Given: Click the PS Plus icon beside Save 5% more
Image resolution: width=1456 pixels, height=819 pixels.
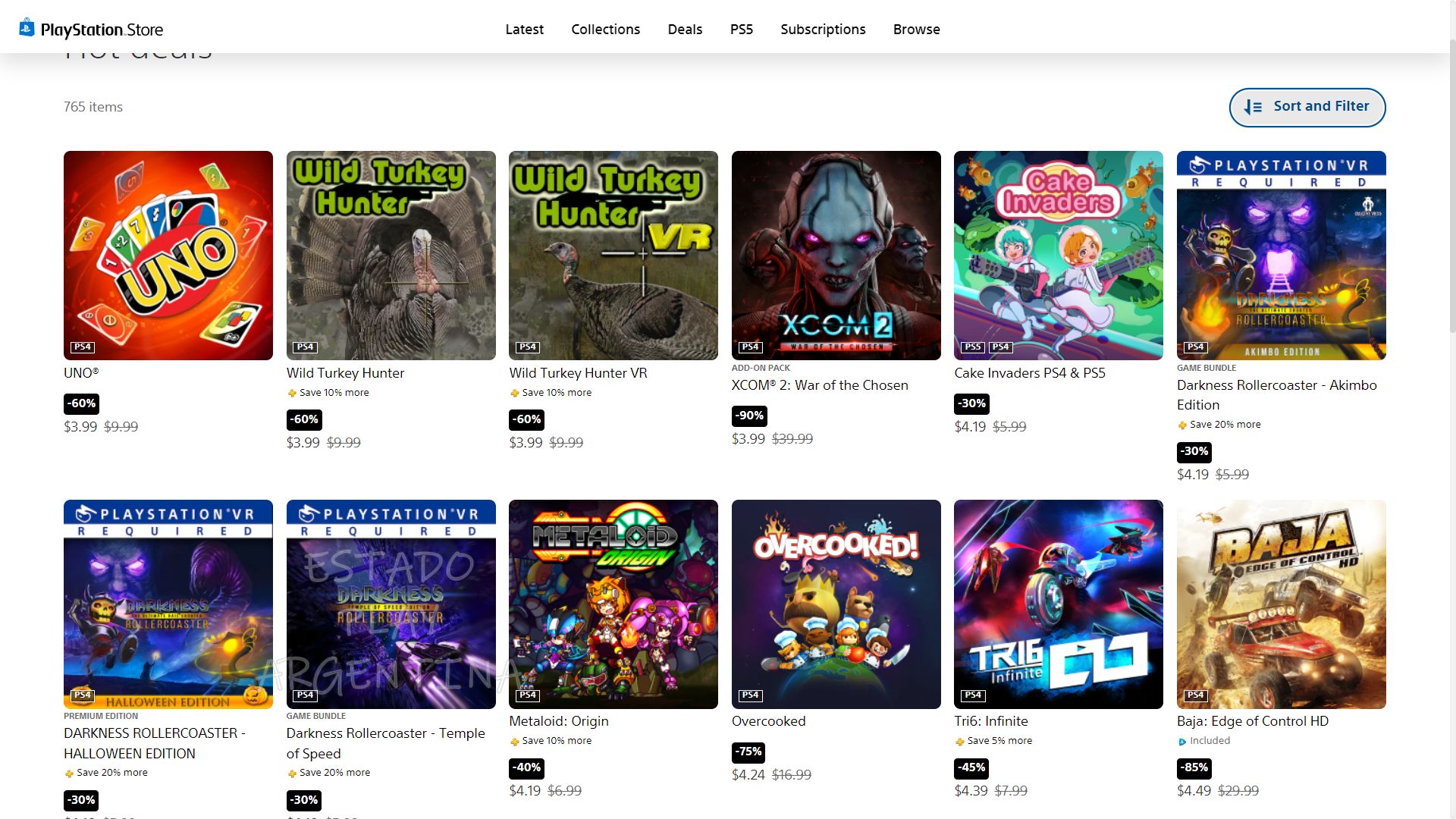Looking at the screenshot, I should click(x=960, y=741).
